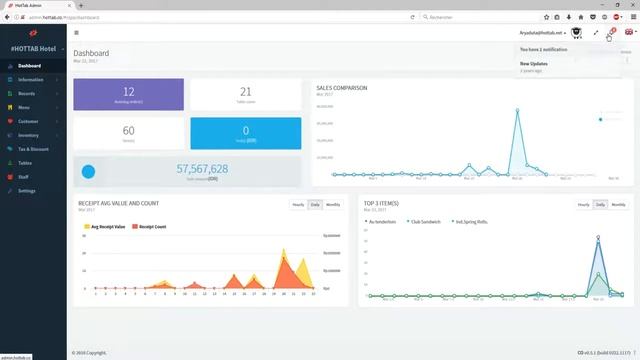Image resolution: width=640 pixels, height=360 pixels.
Task: Click the Records sidebar icon
Action: [10, 93]
